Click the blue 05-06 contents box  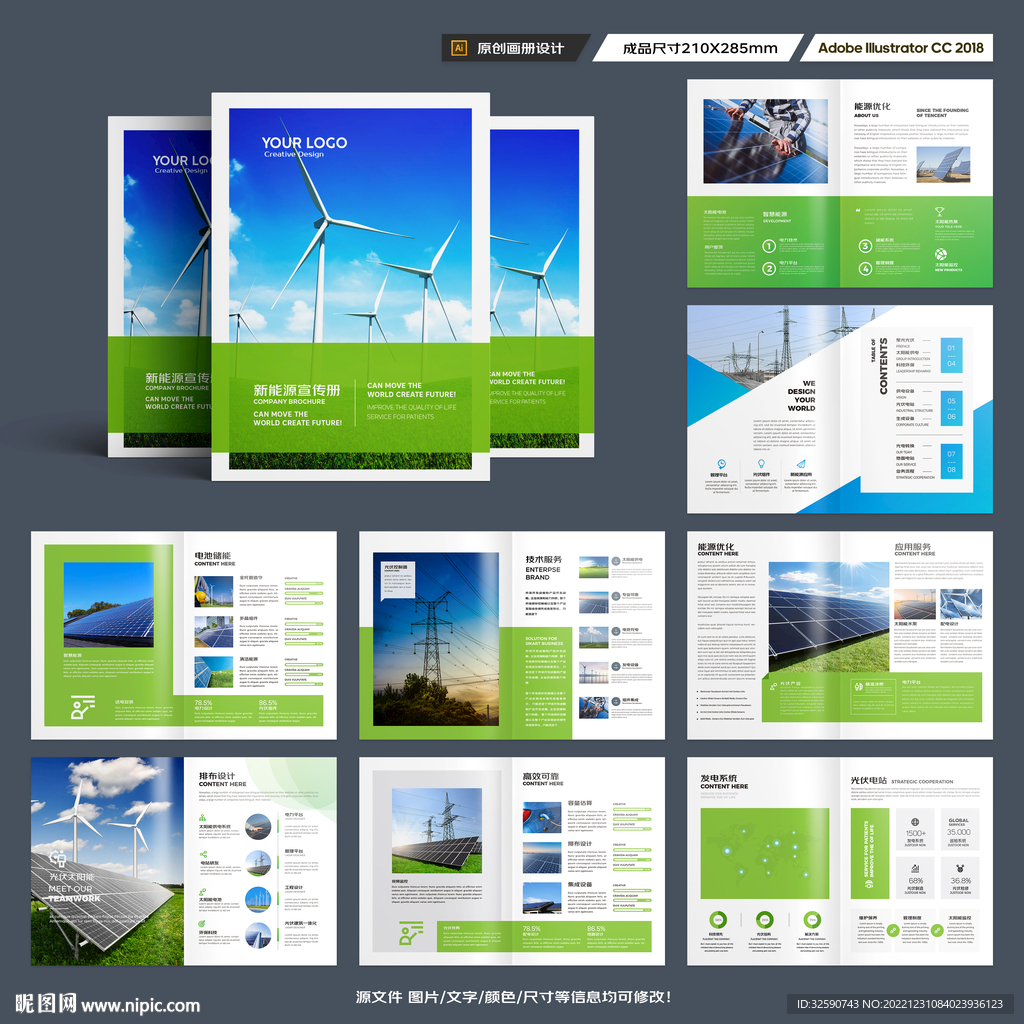coord(951,409)
